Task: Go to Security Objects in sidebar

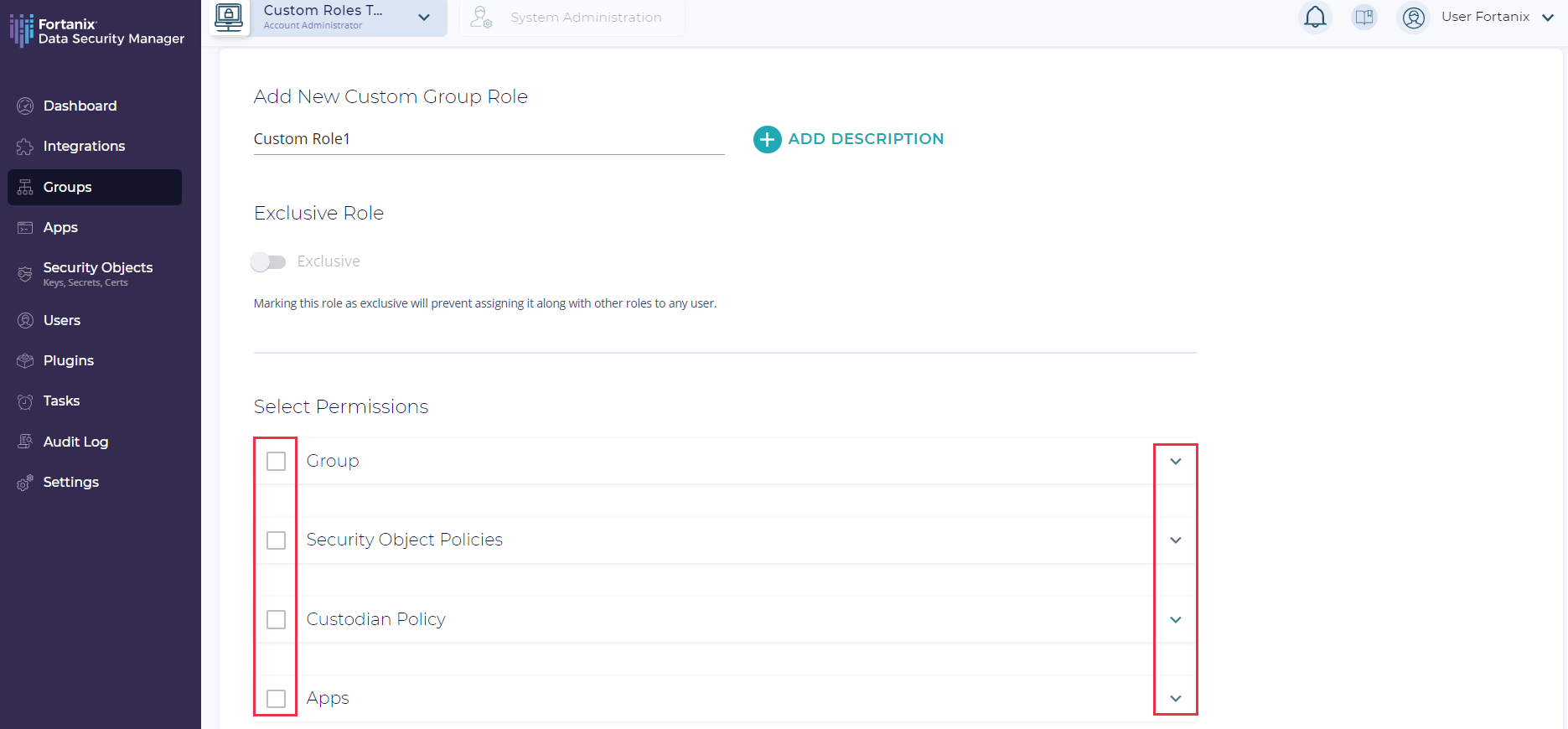Action: click(97, 268)
